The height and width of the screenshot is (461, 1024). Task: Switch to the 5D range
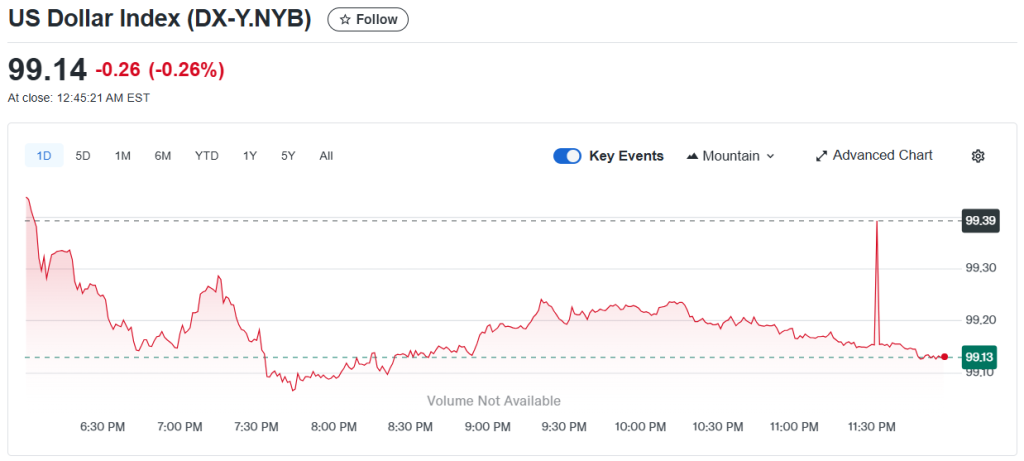click(x=83, y=156)
